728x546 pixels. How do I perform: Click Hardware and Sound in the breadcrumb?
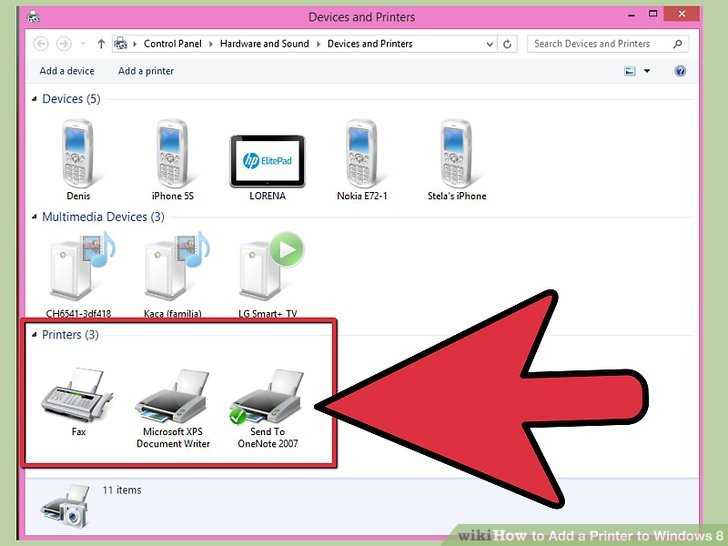264,44
